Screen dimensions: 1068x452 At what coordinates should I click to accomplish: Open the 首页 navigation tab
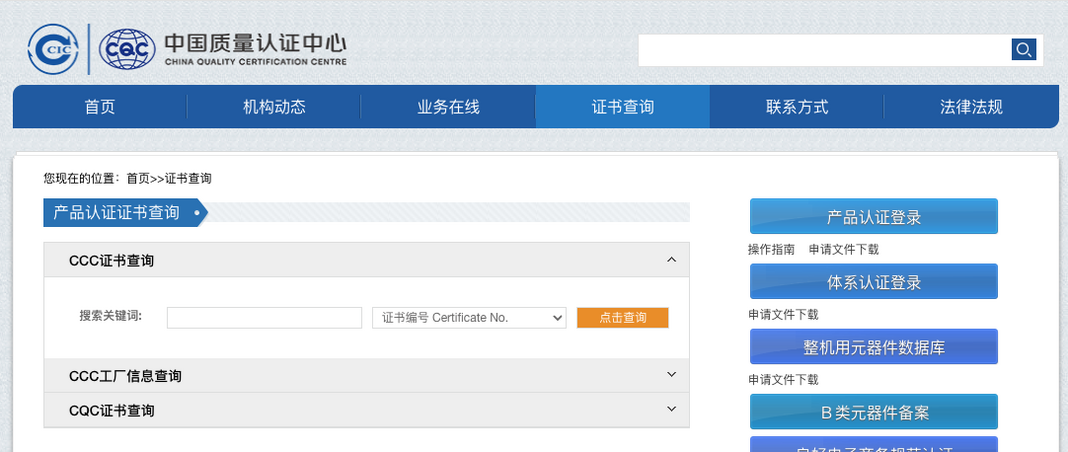pyautogui.click(x=100, y=107)
